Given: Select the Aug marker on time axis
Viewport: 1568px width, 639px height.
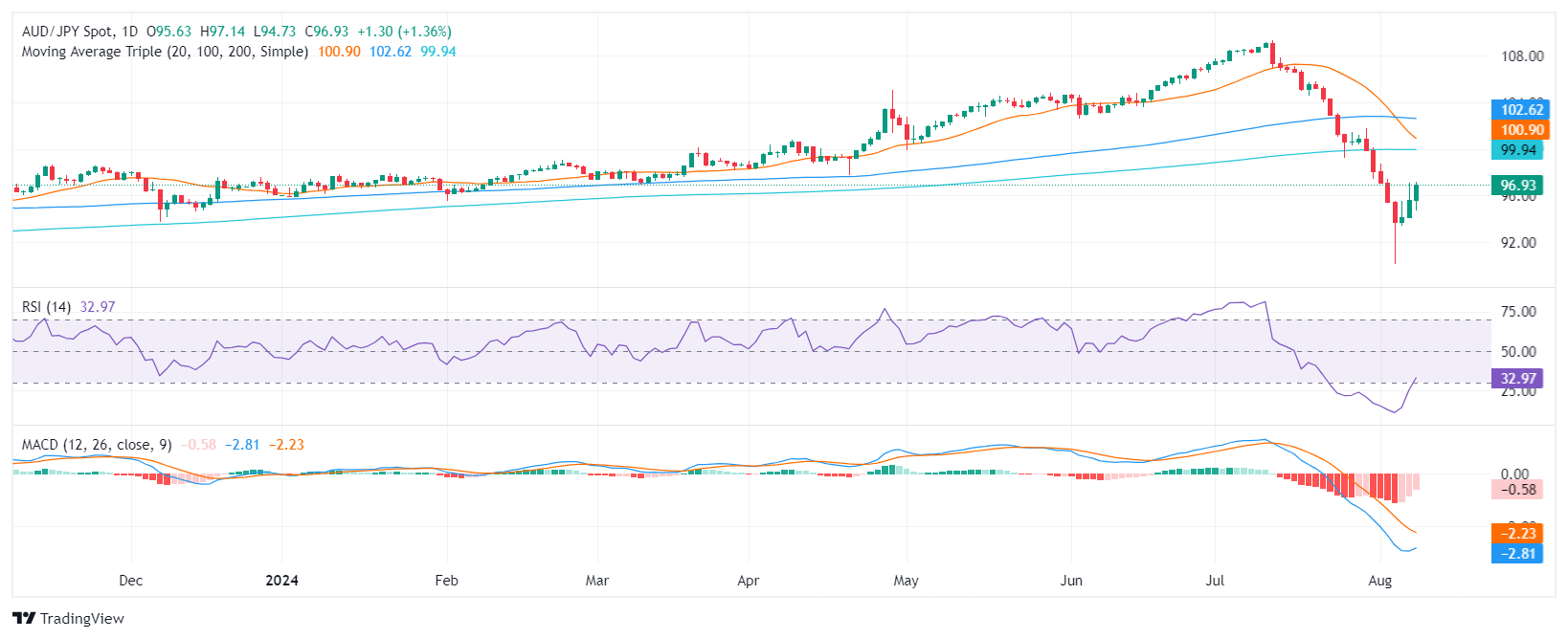Looking at the screenshot, I should click(x=1379, y=581).
